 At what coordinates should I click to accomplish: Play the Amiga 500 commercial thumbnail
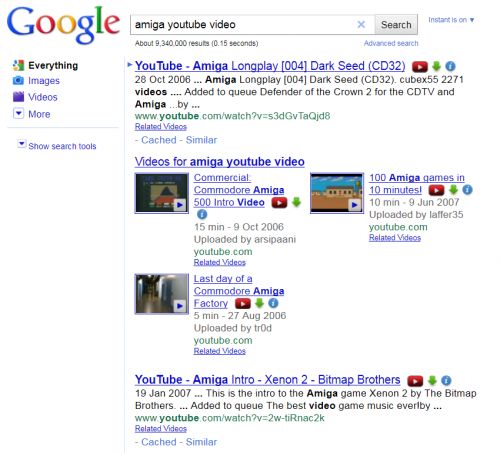[x=162, y=193]
